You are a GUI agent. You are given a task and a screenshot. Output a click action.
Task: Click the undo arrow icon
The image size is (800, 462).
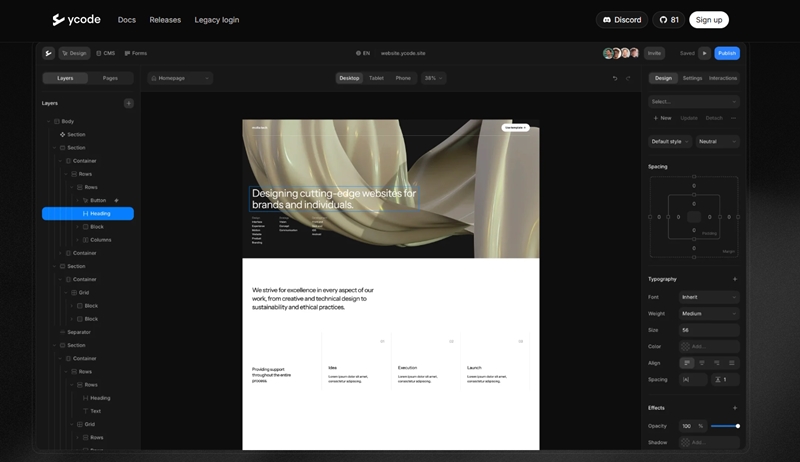(x=615, y=78)
